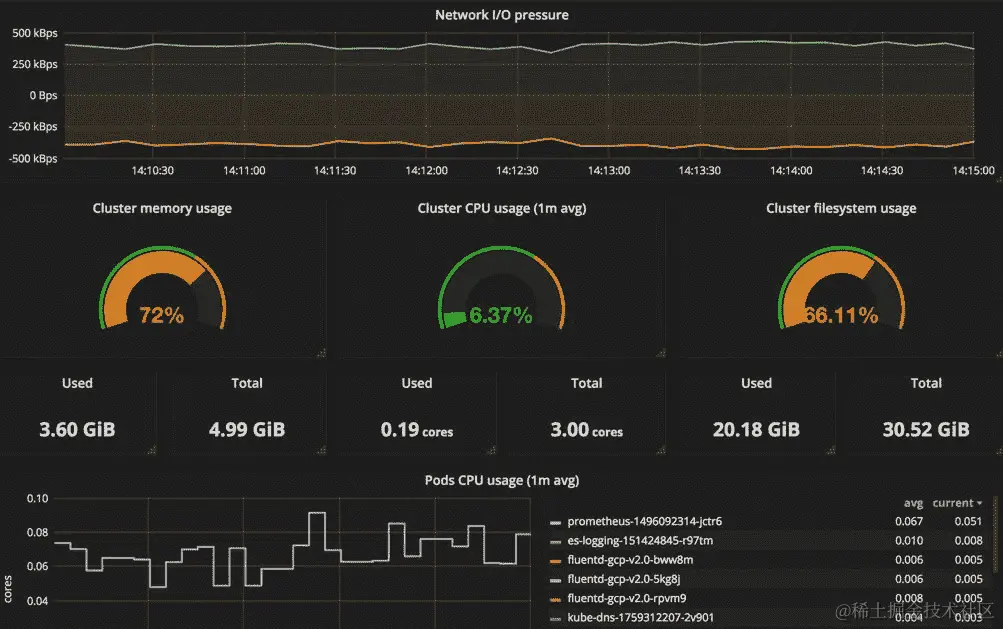Open the Network I/O pressure panel title menu
The height and width of the screenshot is (629, 1003).
click(502, 15)
